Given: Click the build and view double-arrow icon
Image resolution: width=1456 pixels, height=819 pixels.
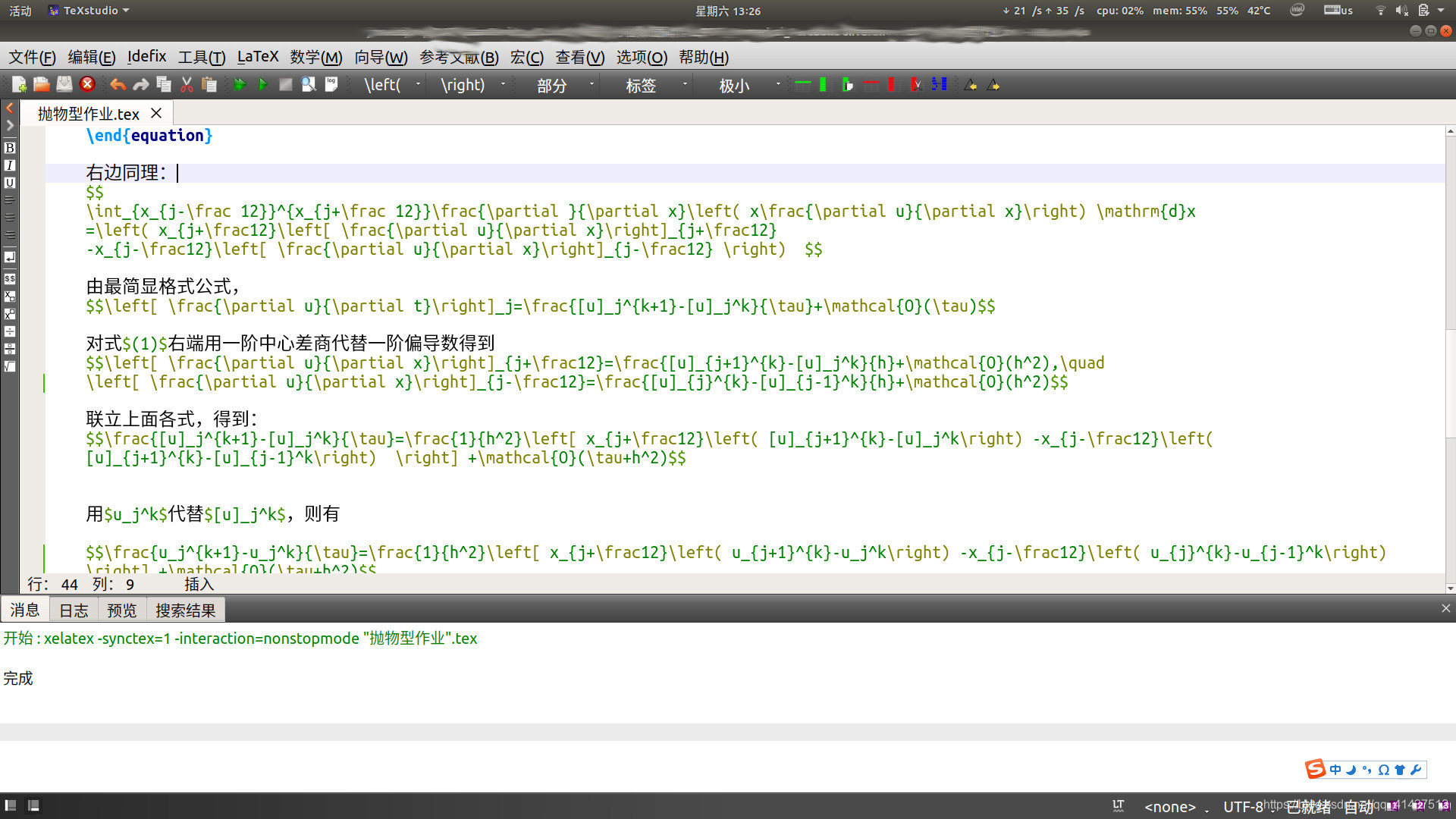Looking at the screenshot, I should click(x=240, y=85).
